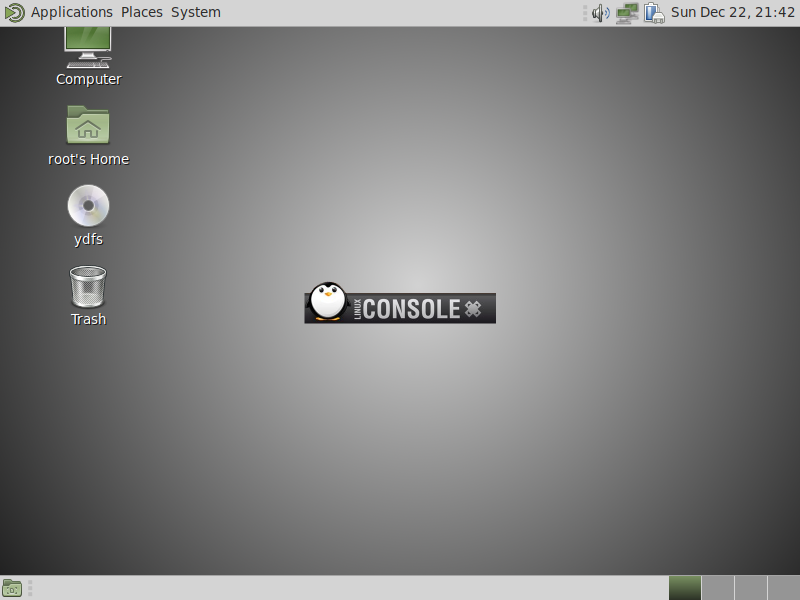This screenshot has width=800, height=600.
Task: Click the Show Desktop button in bottom panel
Action: tap(12, 588)
